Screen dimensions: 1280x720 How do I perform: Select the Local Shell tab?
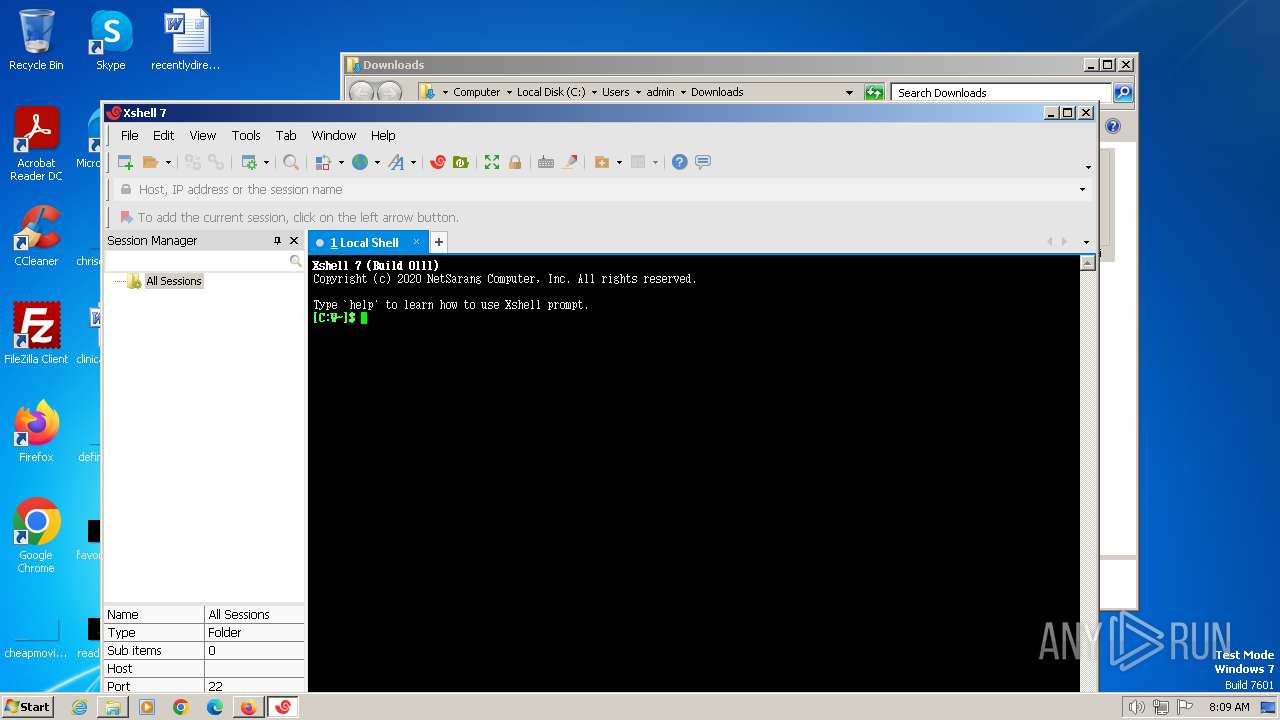(364, 242)
